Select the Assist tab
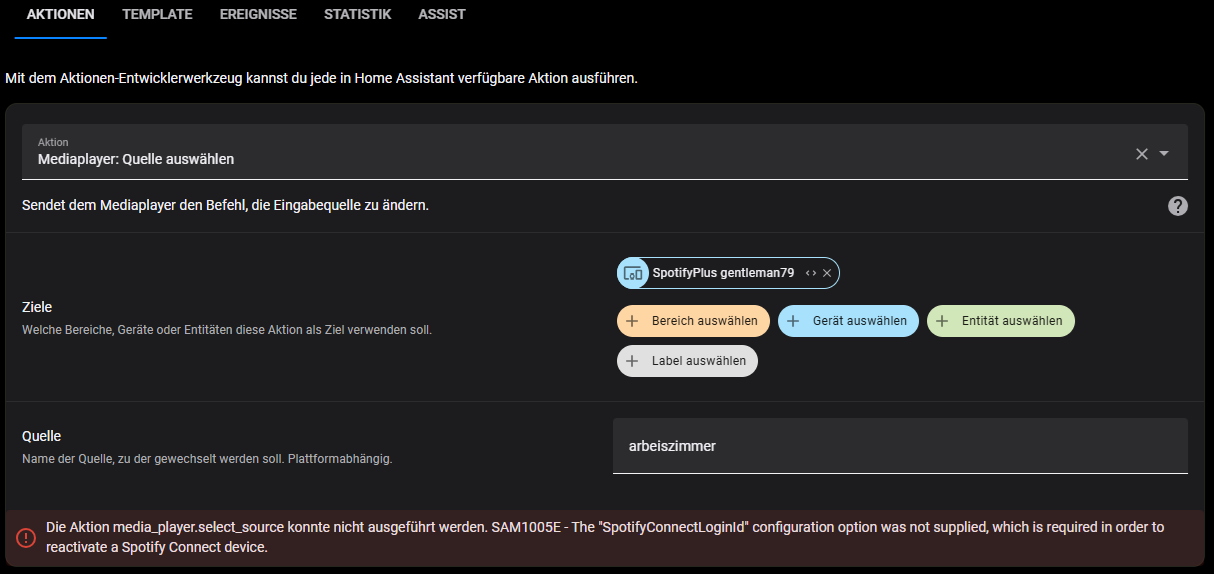The image size is (1214, 574). (x=441, y=15)
